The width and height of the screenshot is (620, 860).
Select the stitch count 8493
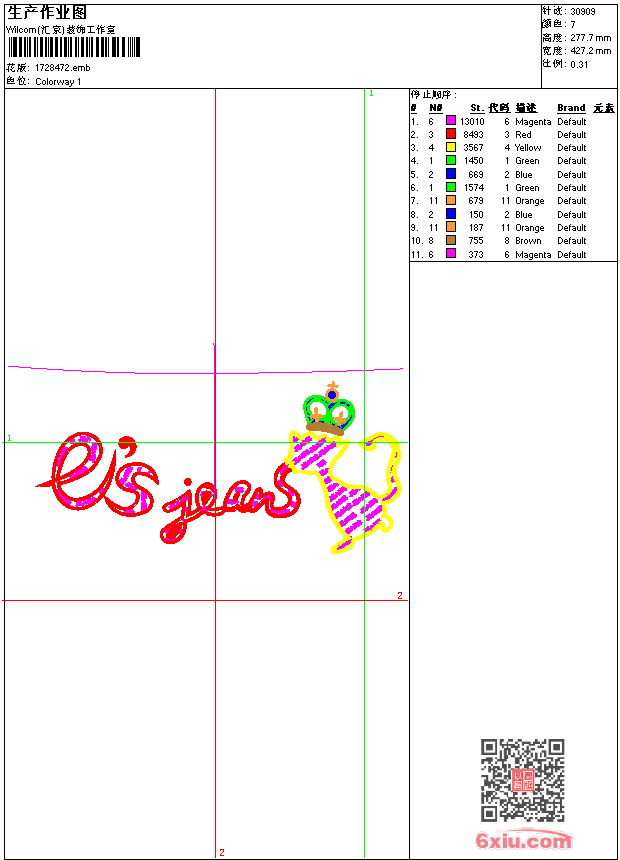[x=473, y=134]
